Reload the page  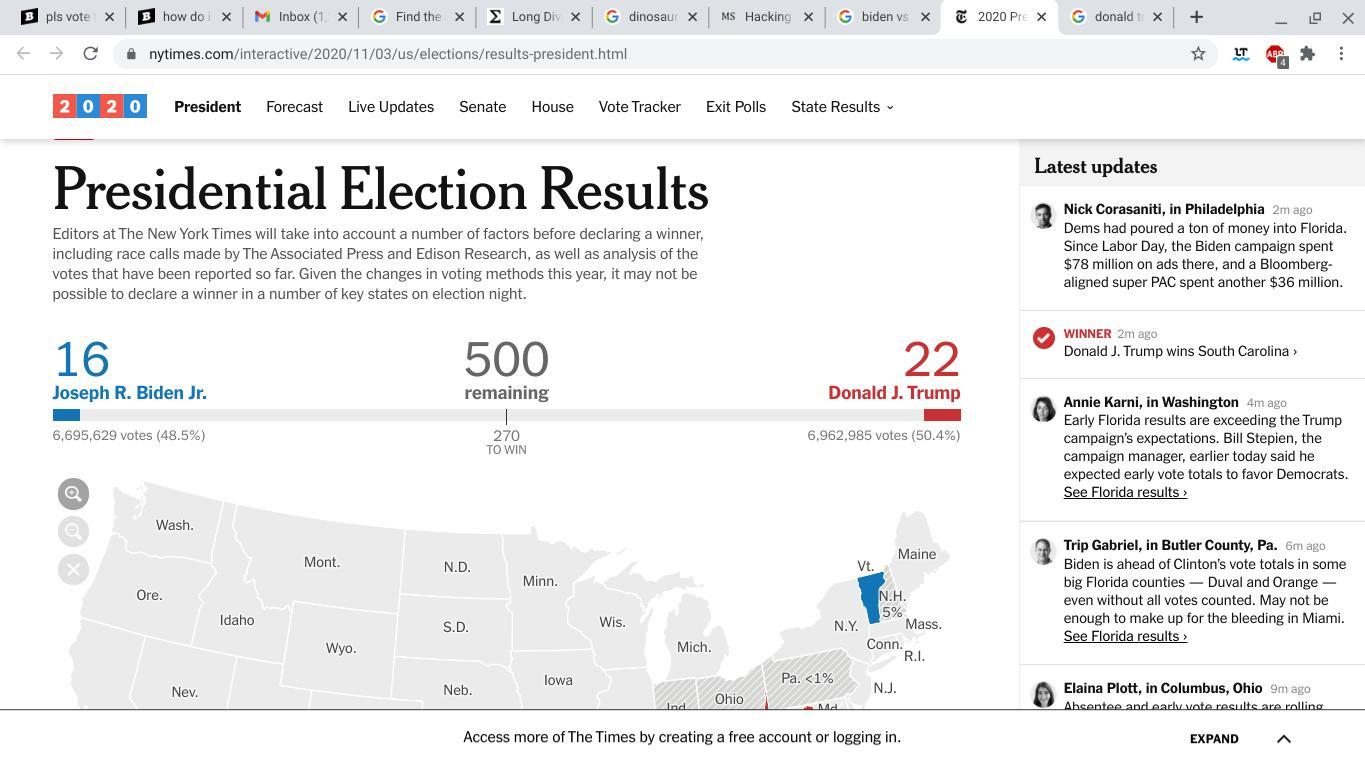pos(90,54)
